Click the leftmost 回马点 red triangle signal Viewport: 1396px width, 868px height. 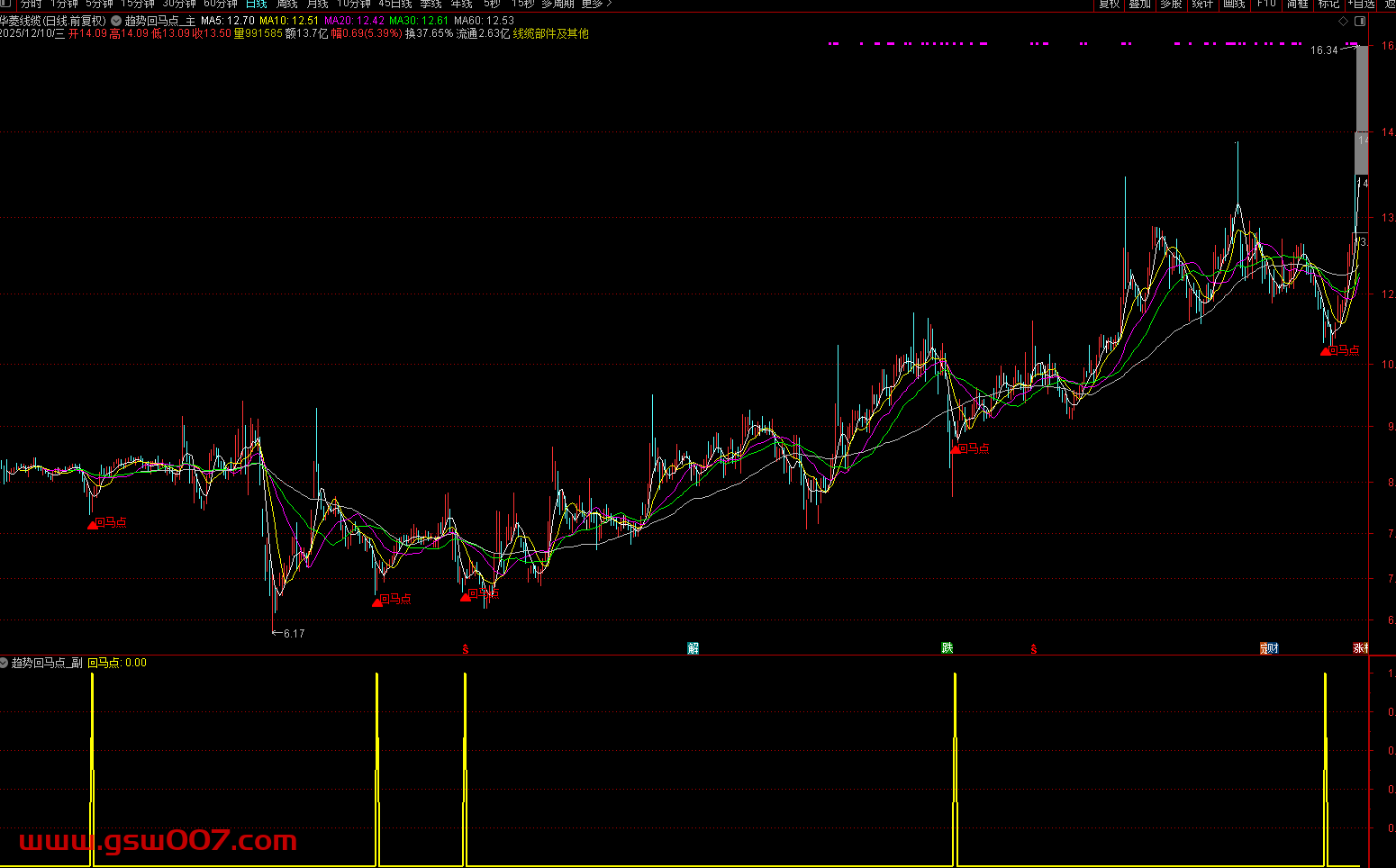[93, 523]
